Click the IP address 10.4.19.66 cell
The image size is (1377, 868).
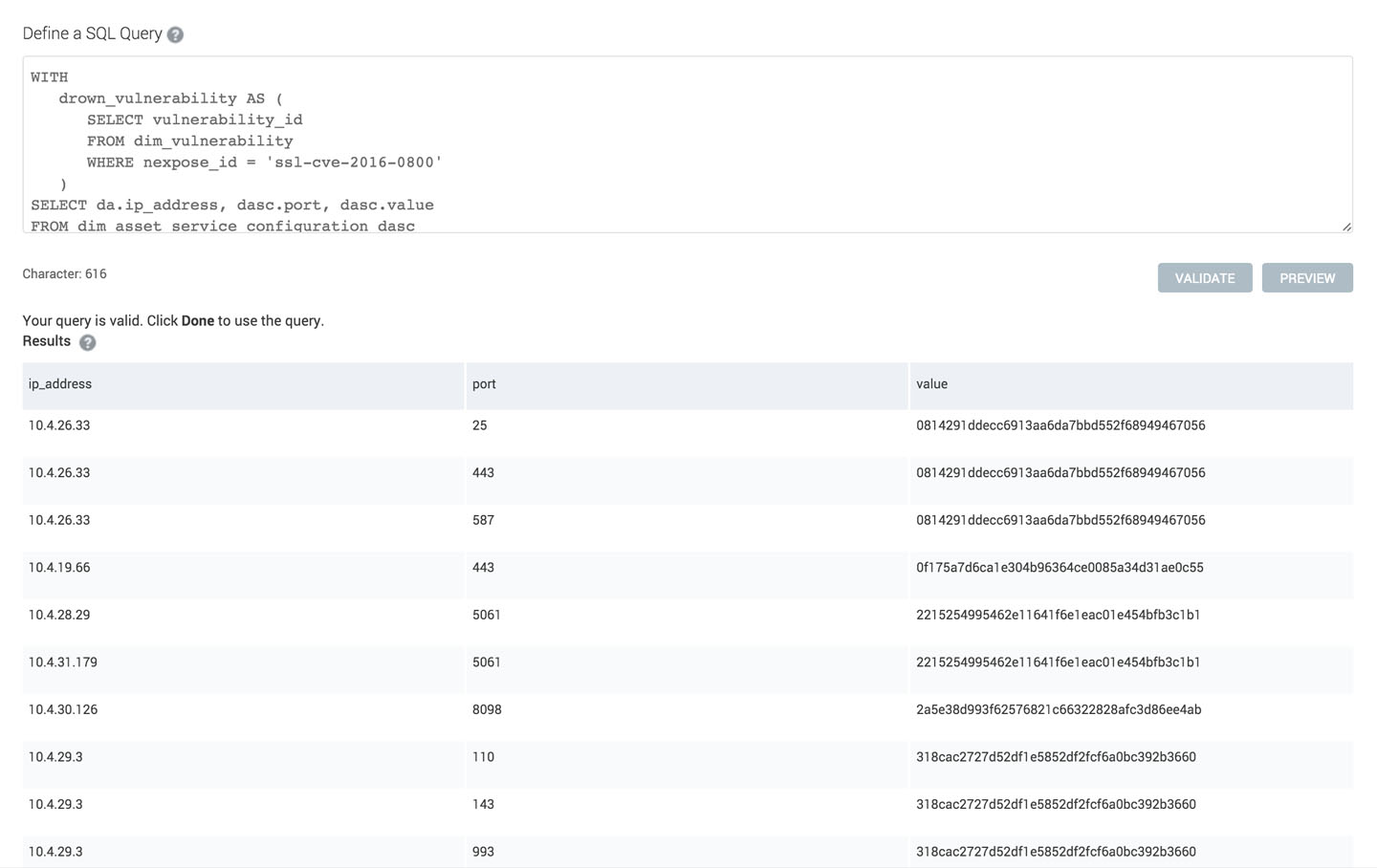(59, 568)
